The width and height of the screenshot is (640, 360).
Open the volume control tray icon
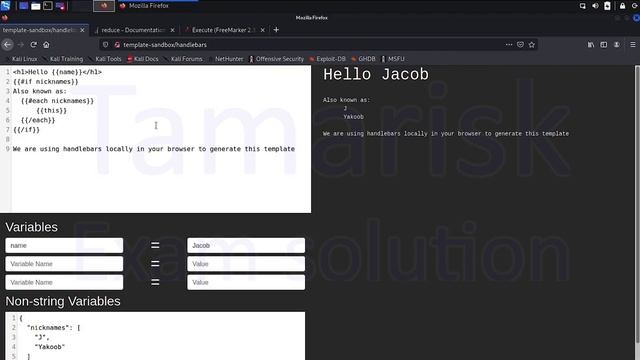(595, 6)
